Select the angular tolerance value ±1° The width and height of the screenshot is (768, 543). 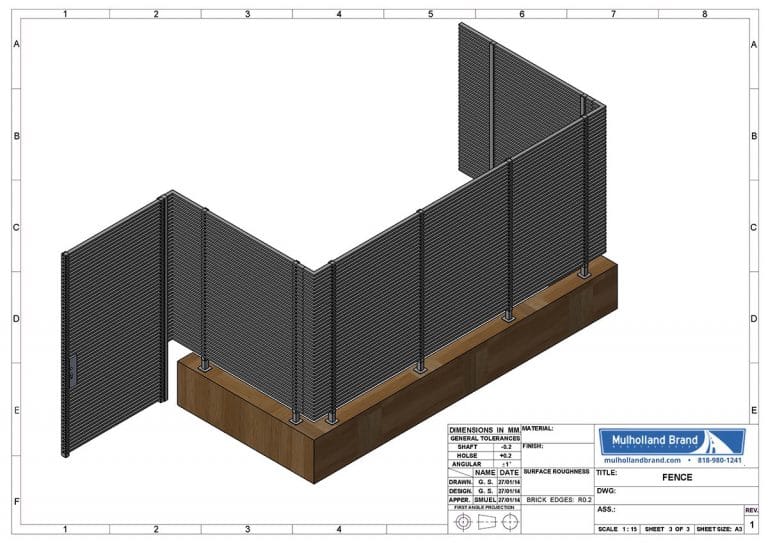506,464
